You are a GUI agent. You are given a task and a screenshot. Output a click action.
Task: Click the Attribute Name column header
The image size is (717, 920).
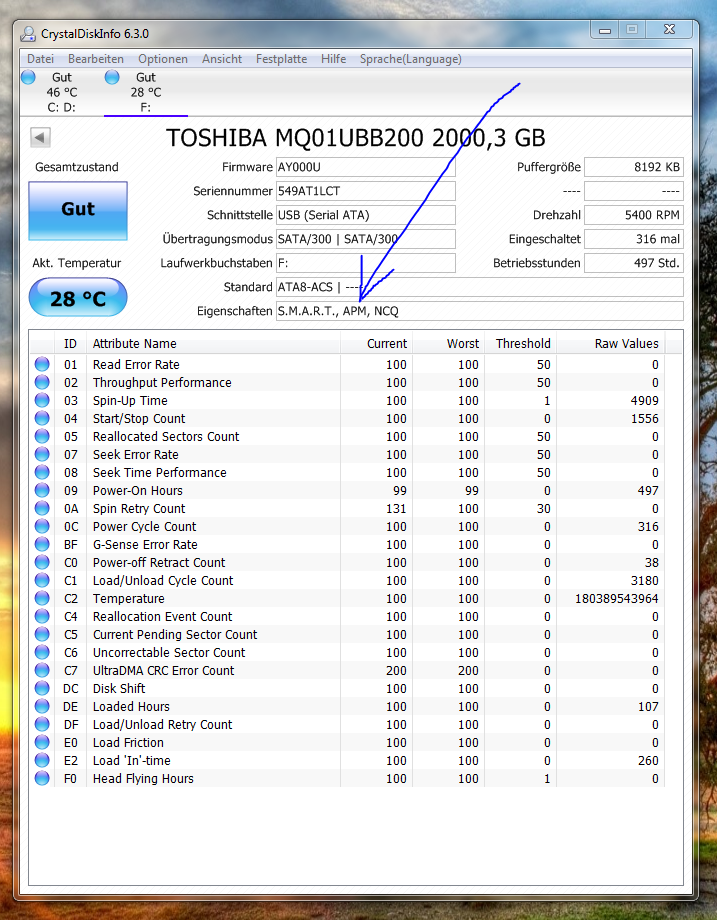pos(213,343)
